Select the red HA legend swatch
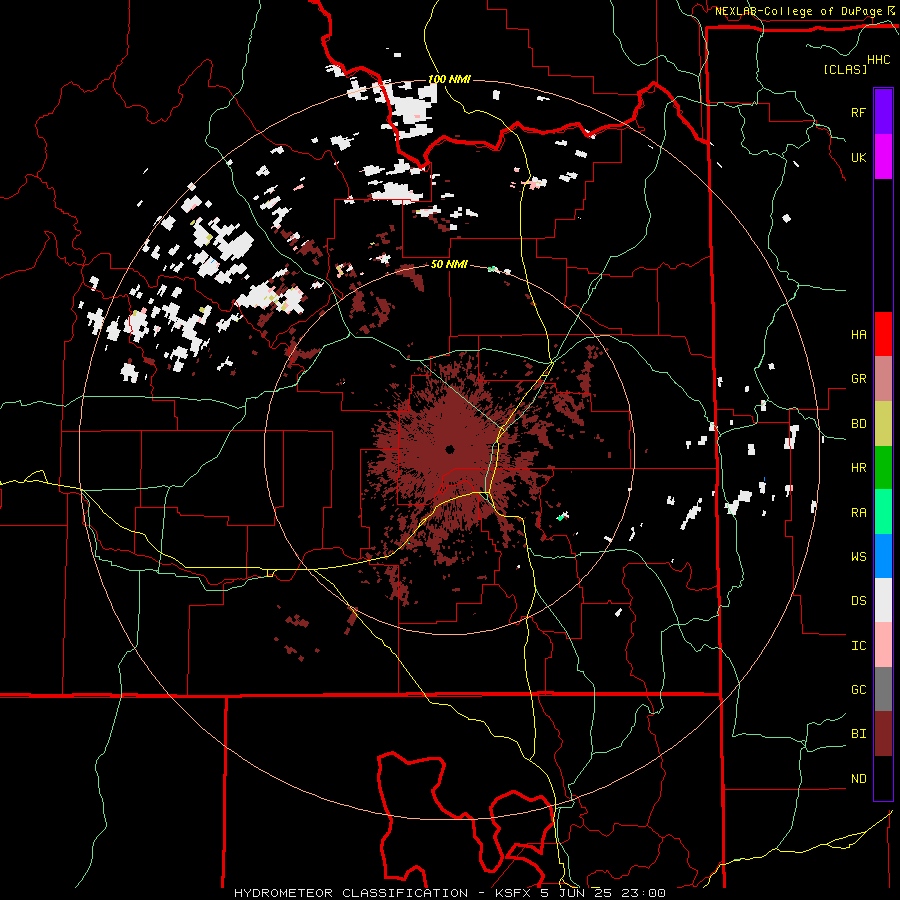The image size is (900, 900). coord(883,334)
